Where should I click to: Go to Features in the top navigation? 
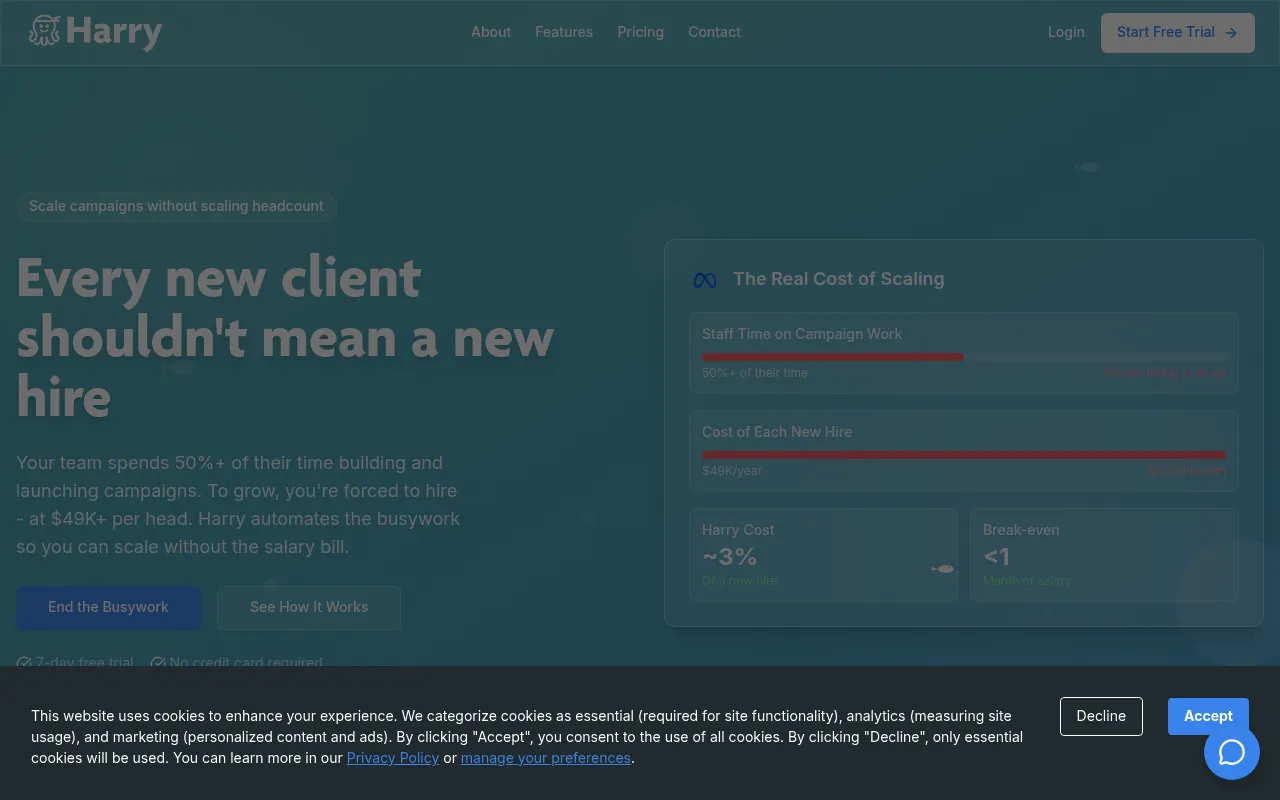[564, 32]
